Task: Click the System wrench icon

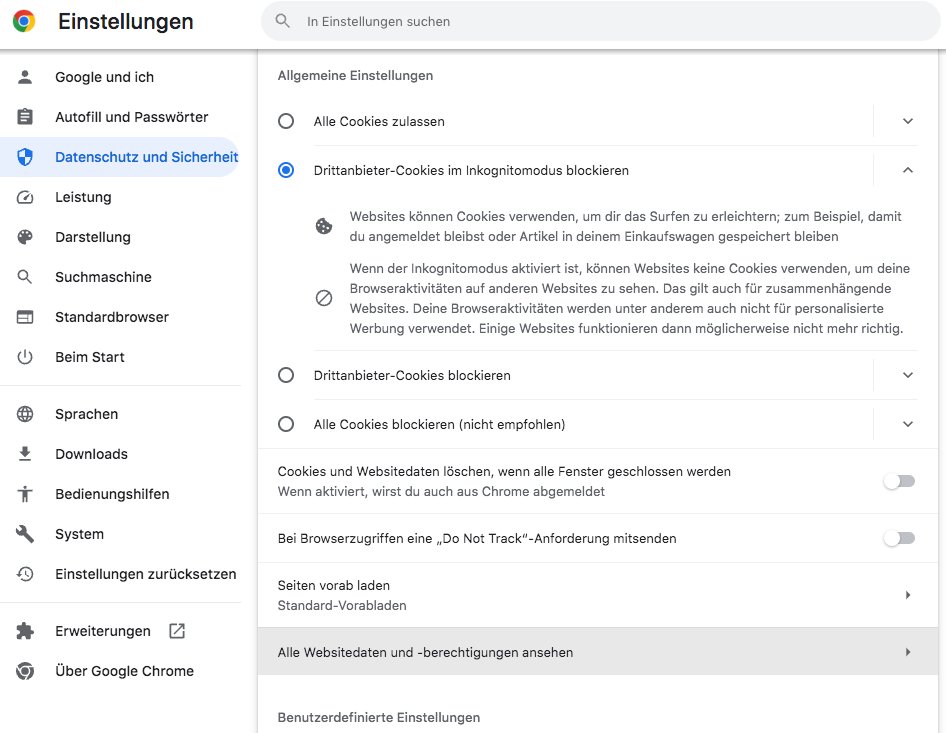Action: click(25, 534)
